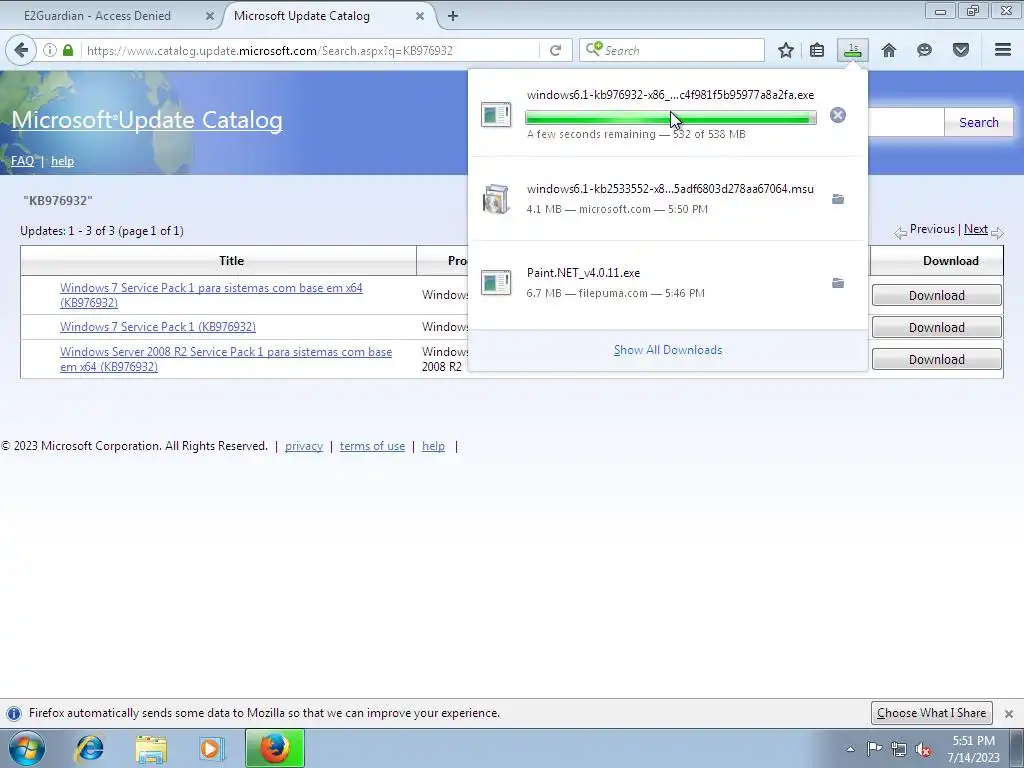This screenshot has width=1024, height=768.
Task: Click Show All Downloads
Action: pos(667,350)
